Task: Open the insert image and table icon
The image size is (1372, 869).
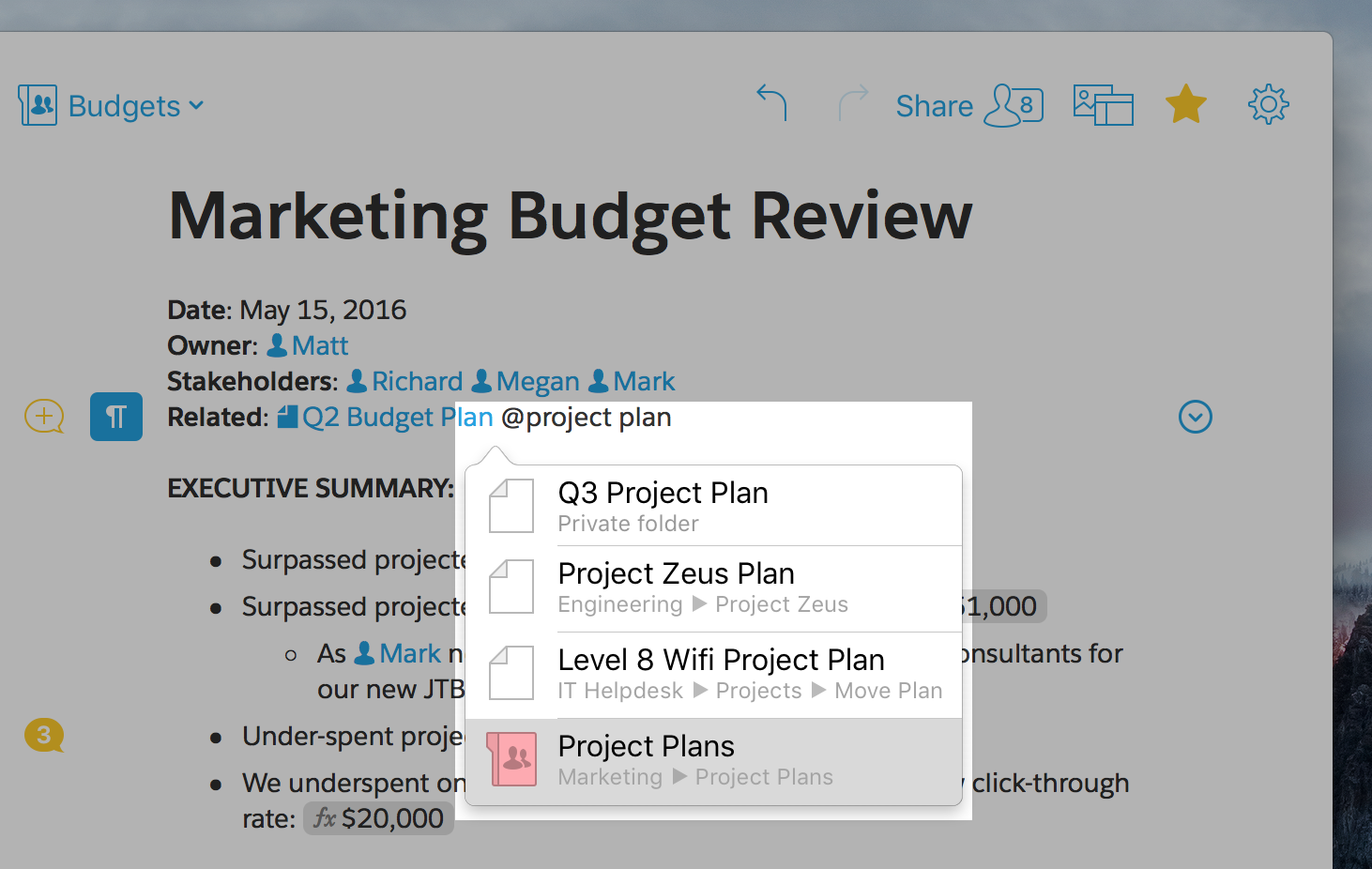Action: pyautogui.click(x=1103, y=105)
